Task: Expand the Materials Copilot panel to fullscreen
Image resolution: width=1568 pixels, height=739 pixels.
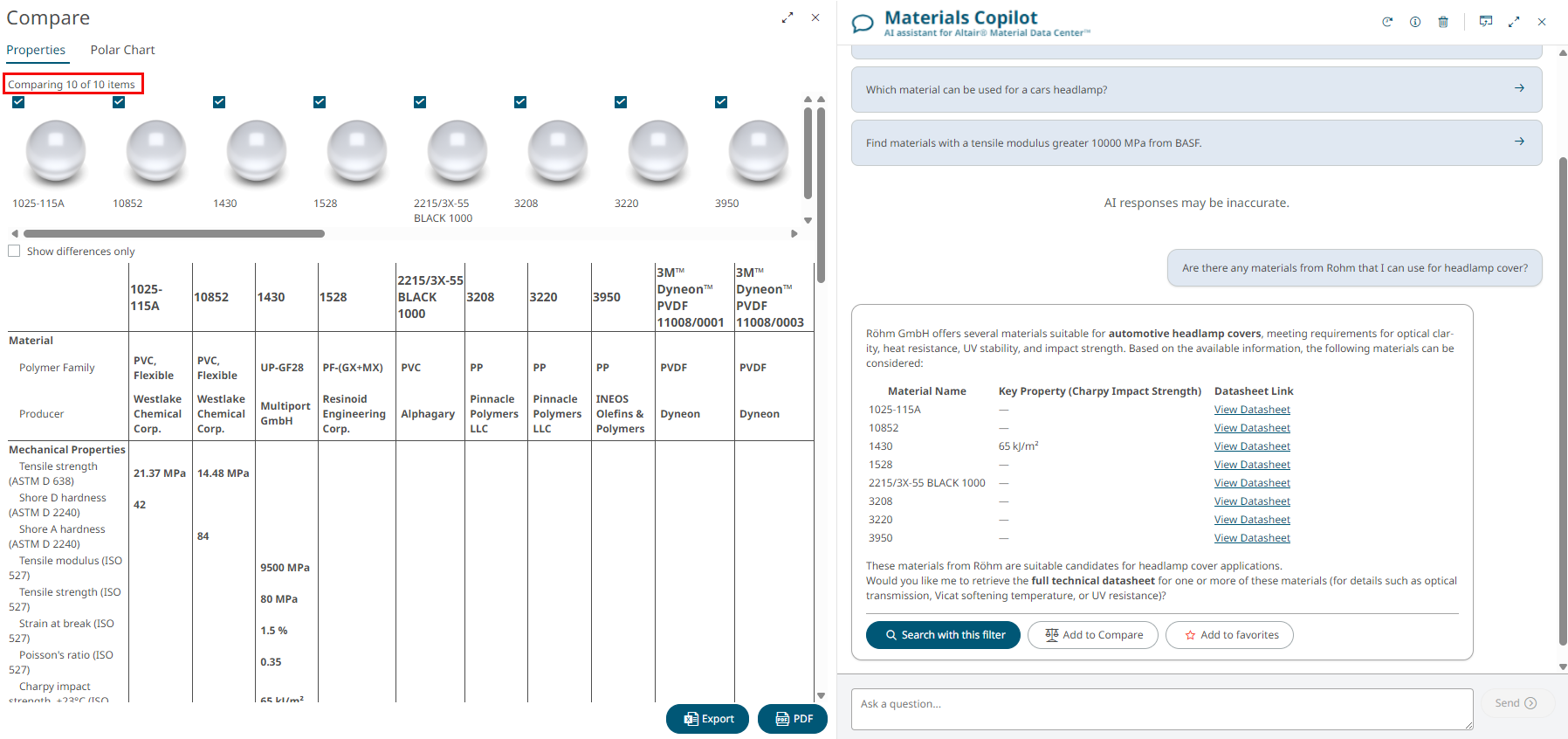Action: [x=1514, y=22]
